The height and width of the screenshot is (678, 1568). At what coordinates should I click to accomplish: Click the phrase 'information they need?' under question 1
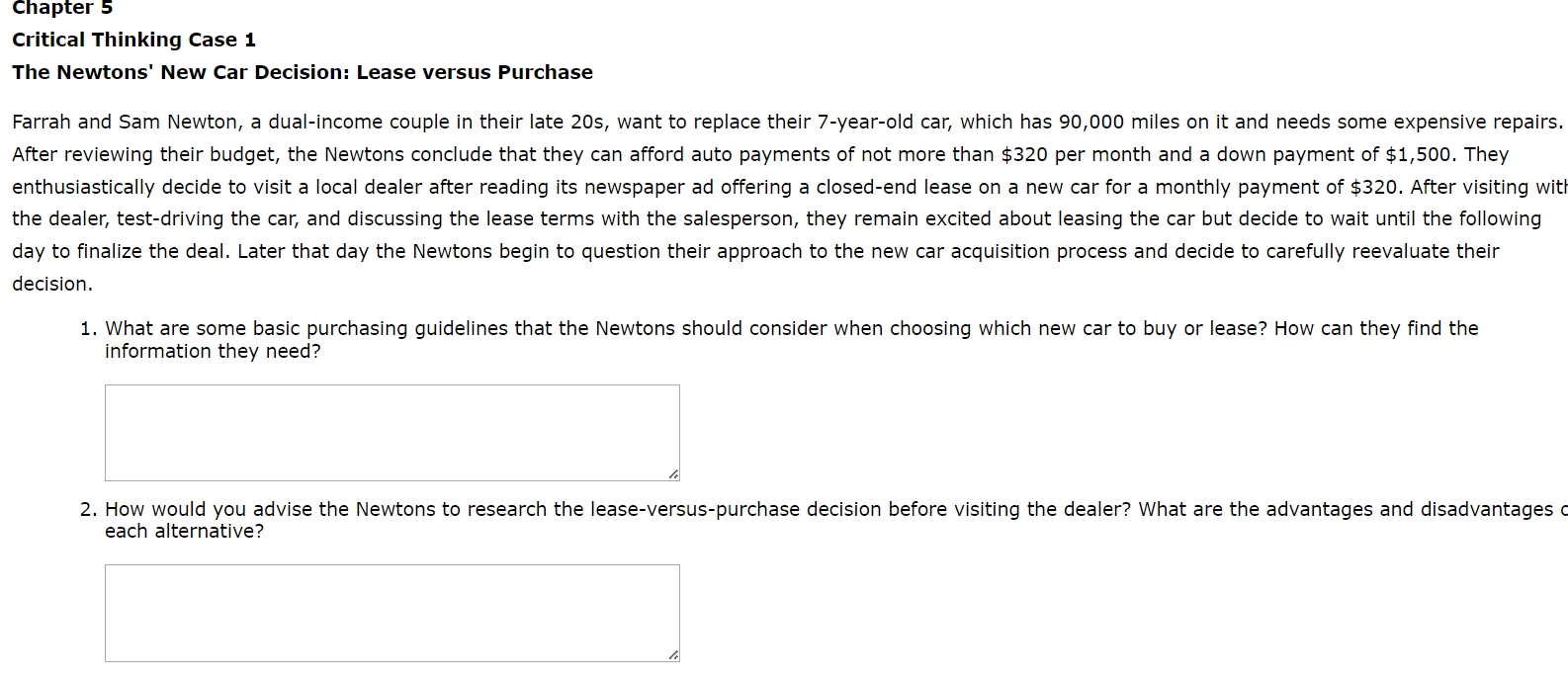(212, 351)
